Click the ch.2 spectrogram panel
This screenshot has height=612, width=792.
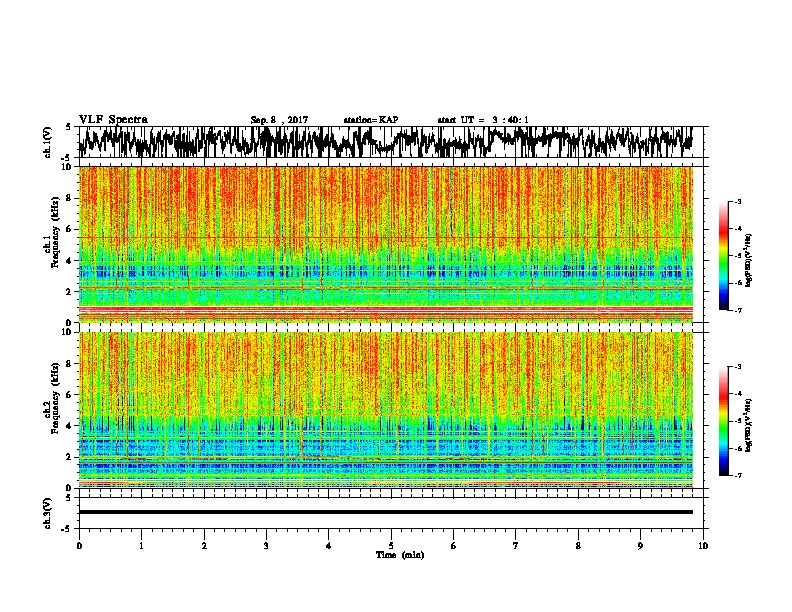(386, 410)
